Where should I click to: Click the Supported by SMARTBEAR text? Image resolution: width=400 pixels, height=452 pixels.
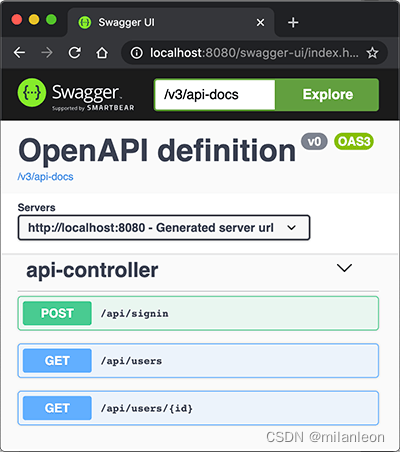(x=93, y=108)
